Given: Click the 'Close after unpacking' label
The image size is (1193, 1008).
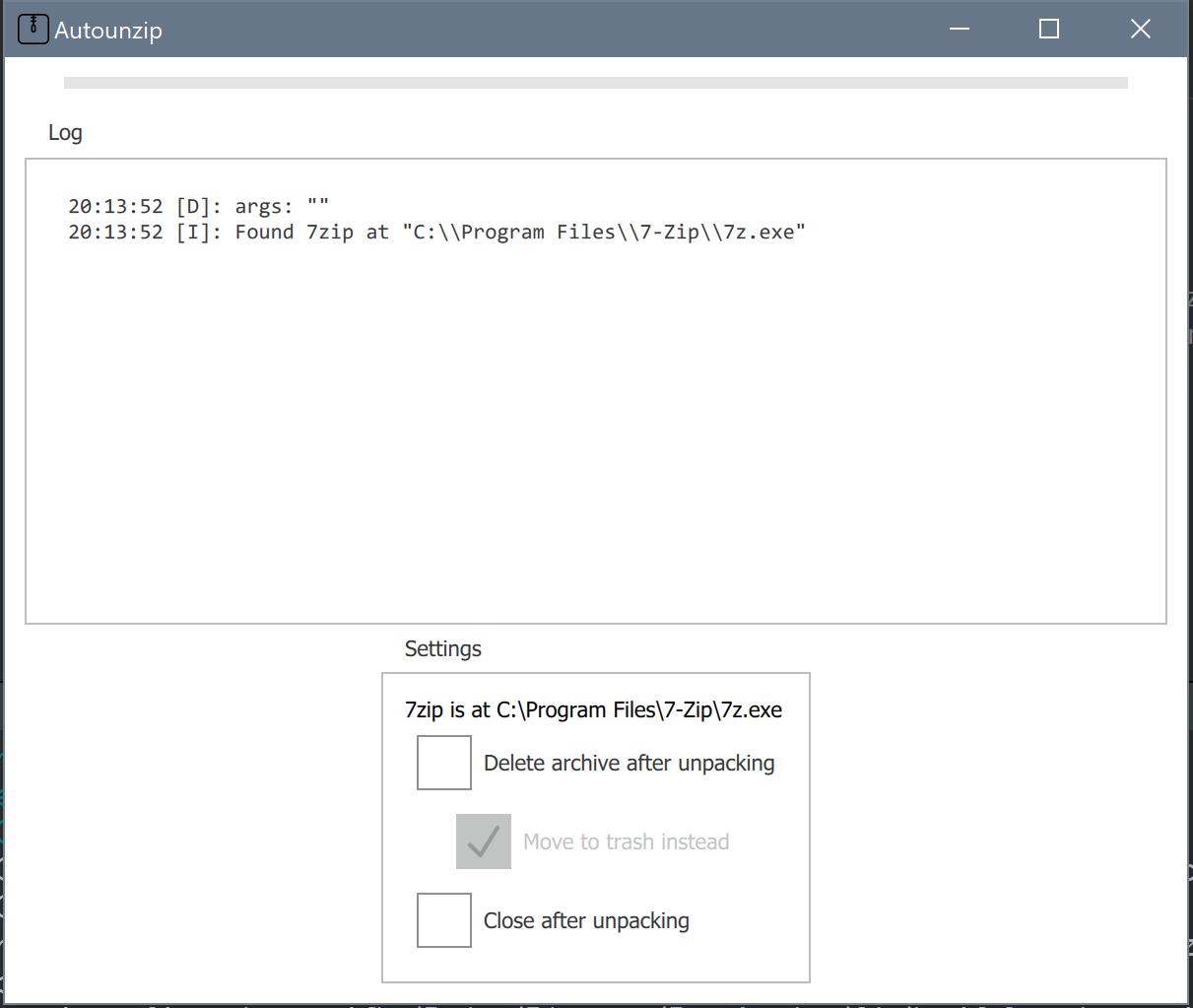Looking at the screenshot, I should click(x=586, y=921).
